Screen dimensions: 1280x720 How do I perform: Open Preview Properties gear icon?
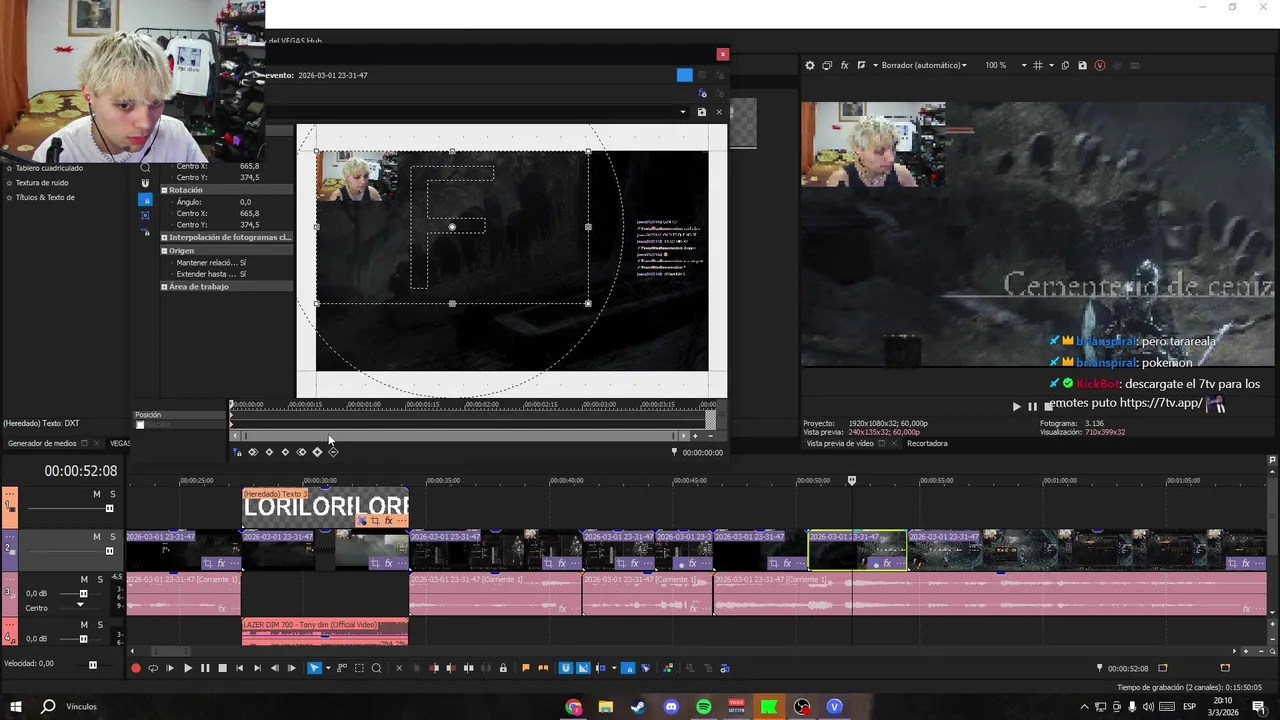(810, 65)
